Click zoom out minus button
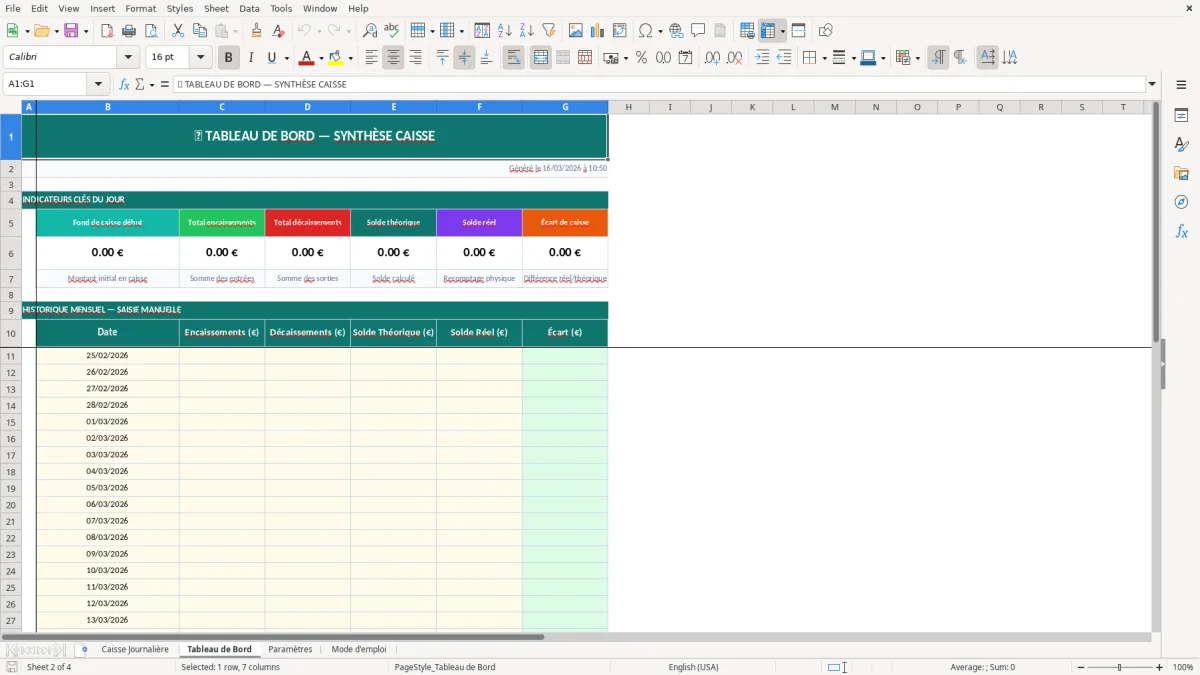This screenshot has width=1200, height=675. 1081,667
